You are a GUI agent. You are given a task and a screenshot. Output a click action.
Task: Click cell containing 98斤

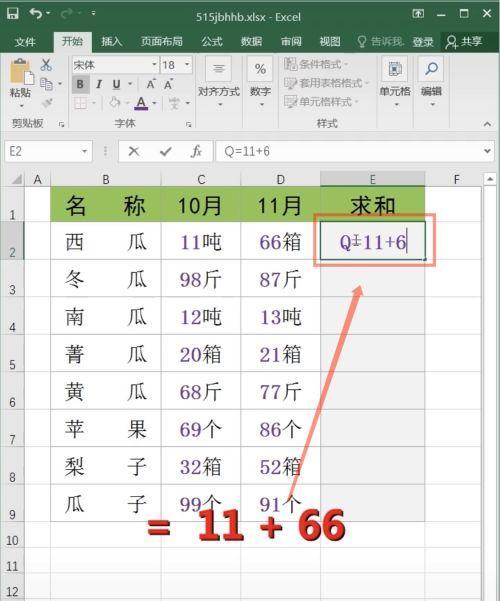point(201,279)
